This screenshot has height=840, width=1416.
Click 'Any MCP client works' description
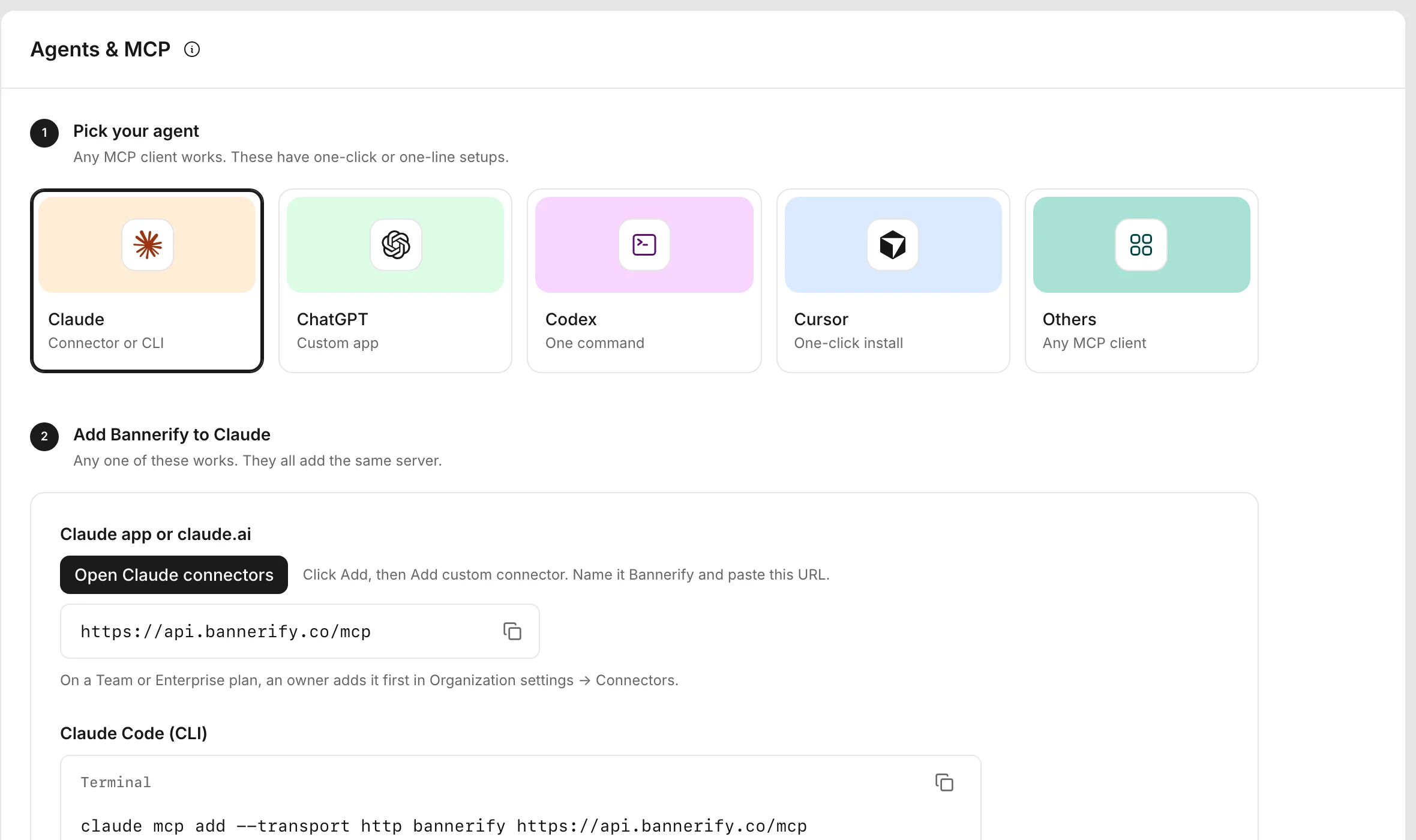pos(291,157)
